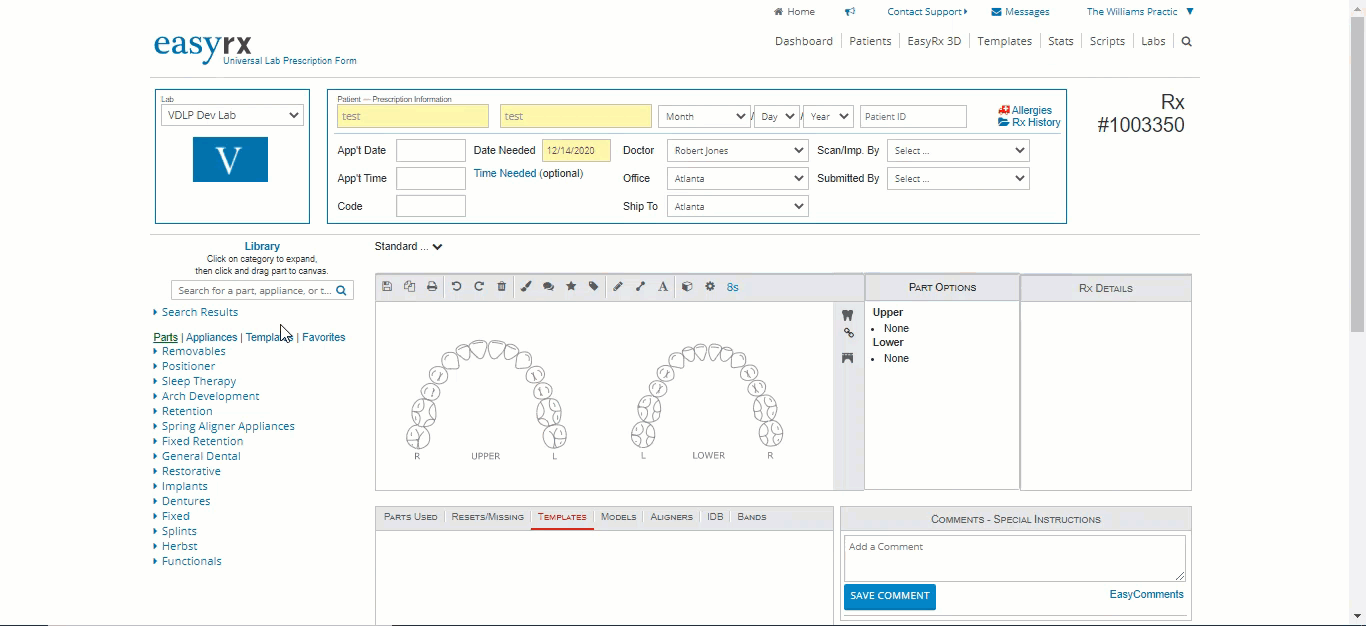Click the Copy pages icon in canvas toolbar
Viewport: 1366px width, 626px height.
tap(410, 287)
